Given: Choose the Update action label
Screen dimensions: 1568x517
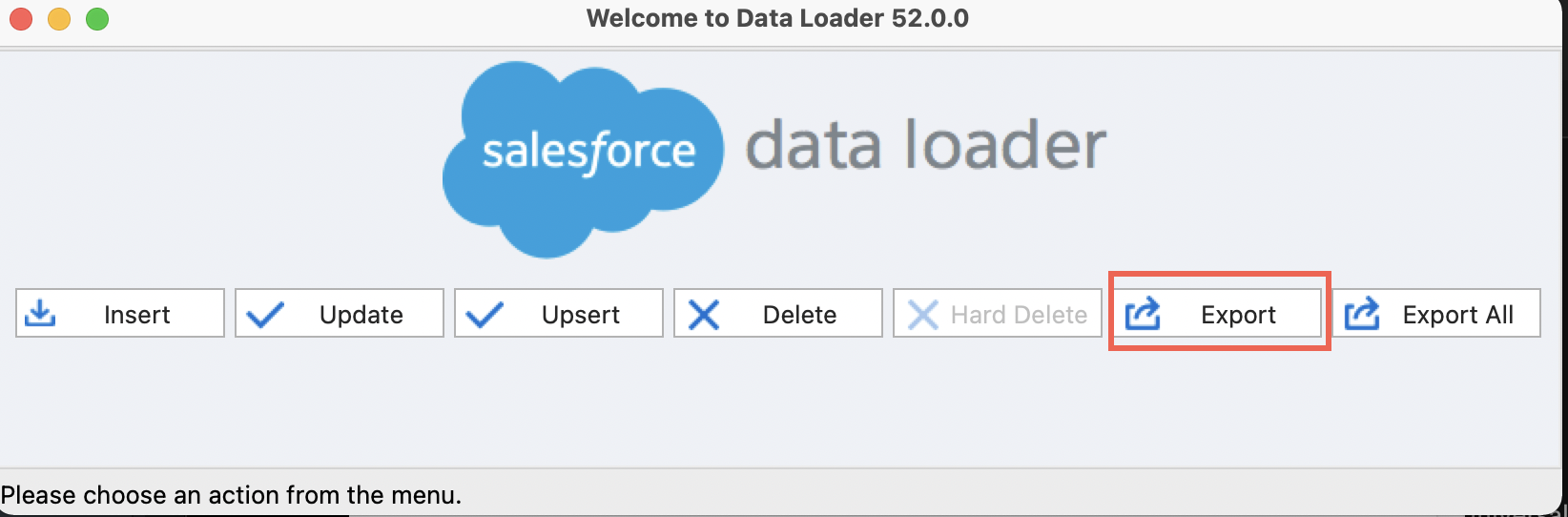Looking at the screenshot, I should 361,315.
